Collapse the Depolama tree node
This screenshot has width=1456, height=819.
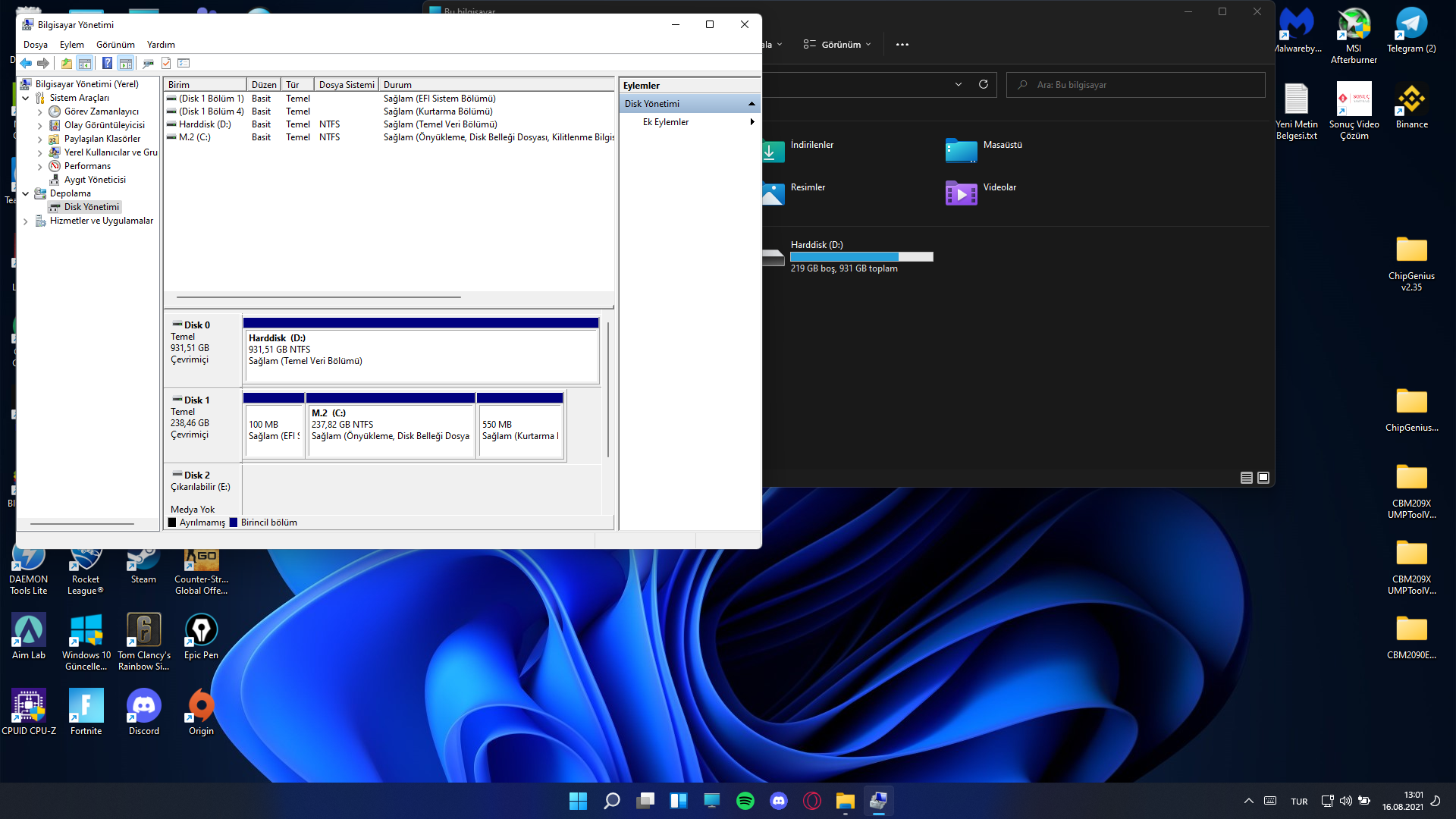click(26, 193)
